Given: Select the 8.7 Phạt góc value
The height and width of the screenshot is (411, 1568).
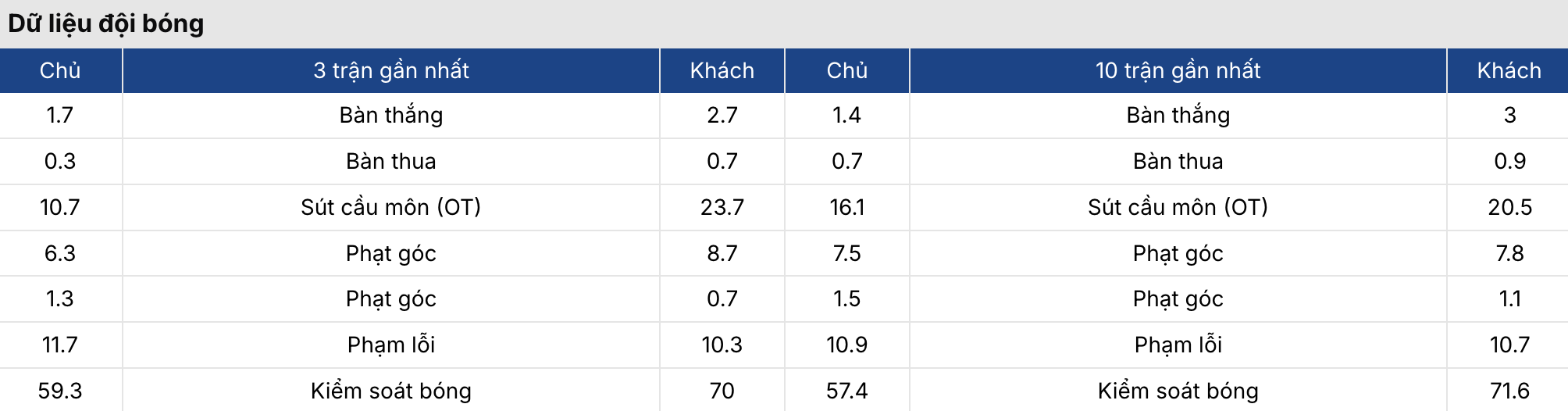Looking at the screenshot, I should [x=722, y=253].
